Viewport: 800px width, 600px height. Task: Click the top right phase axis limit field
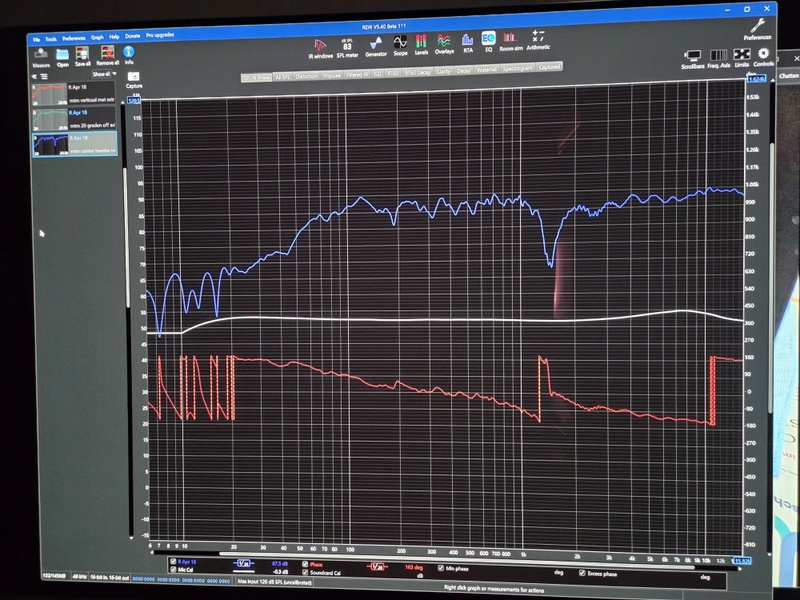(x=756, y=79)
